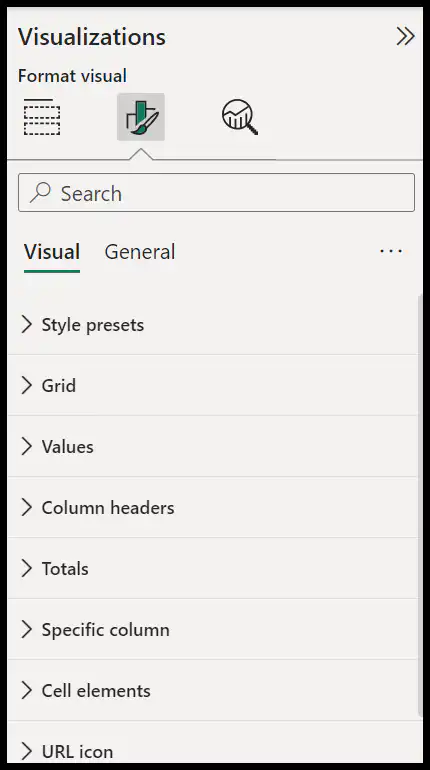Select the Visual tab
430x770 pixels.
pos(52,252)
